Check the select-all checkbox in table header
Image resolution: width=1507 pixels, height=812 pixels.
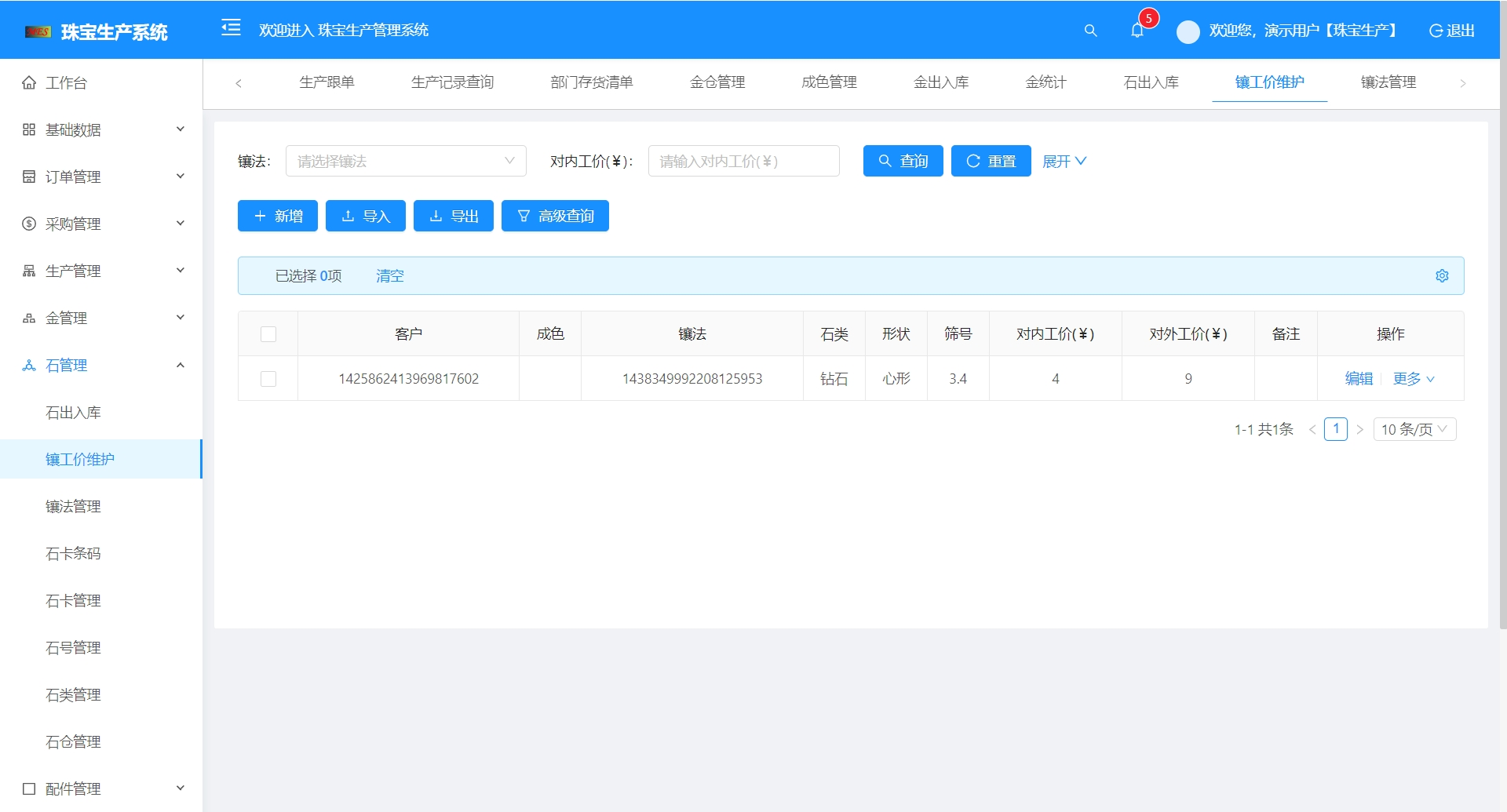point(268,333)
